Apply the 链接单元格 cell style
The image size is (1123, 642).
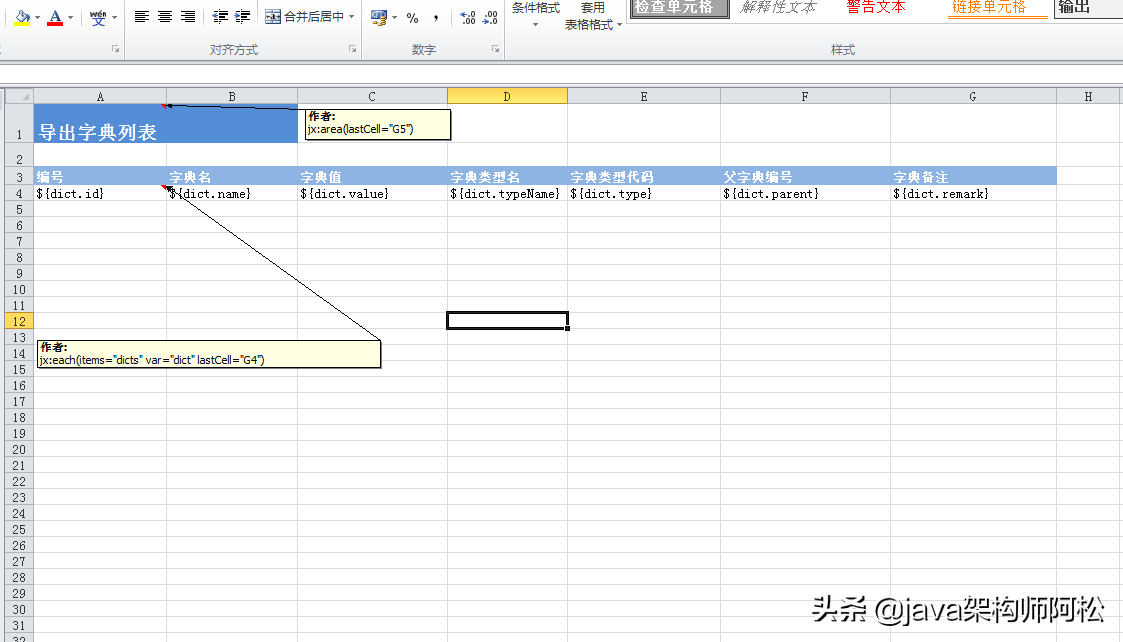[x=997, y=8]
